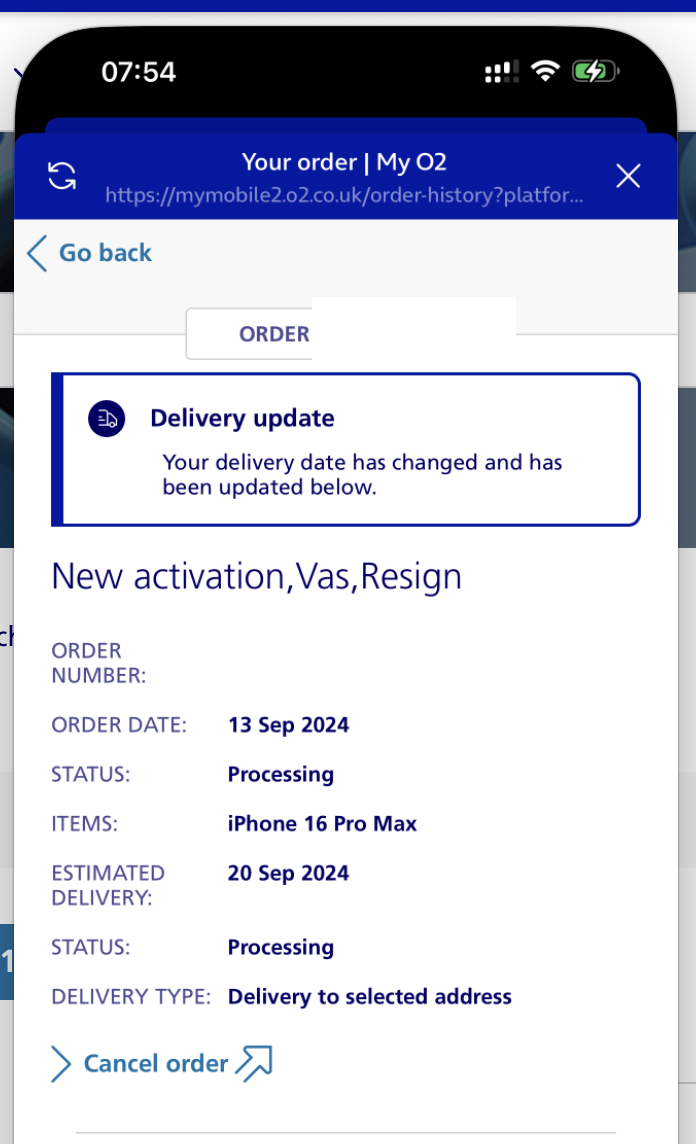Screen dimensions: 696x1144
Task: Tap the chevron beside Cancel order
Action: pyautogui.click(x=61, y=1064)
